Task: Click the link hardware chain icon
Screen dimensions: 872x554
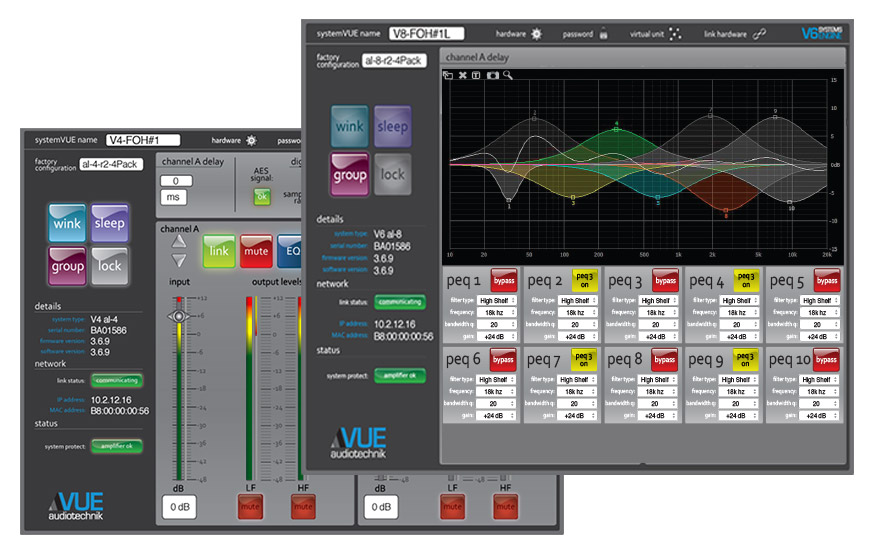Action: pos(759,34)
